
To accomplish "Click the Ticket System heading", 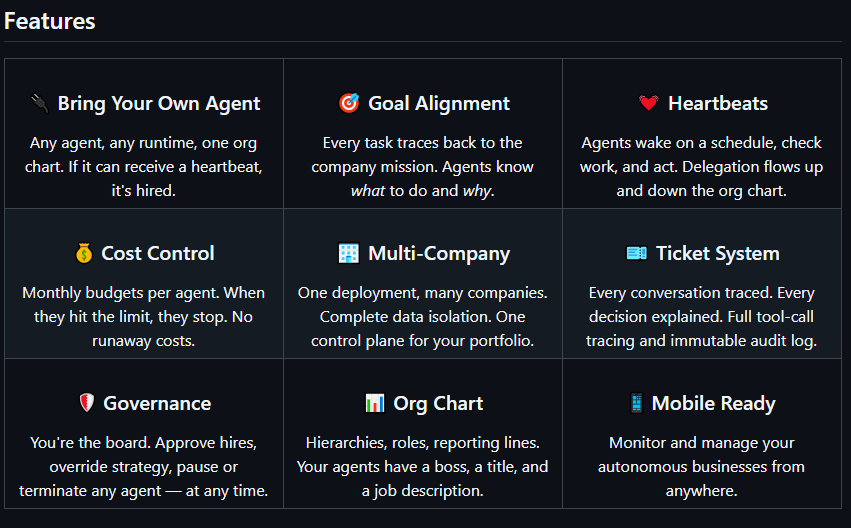I will [717, 254].
